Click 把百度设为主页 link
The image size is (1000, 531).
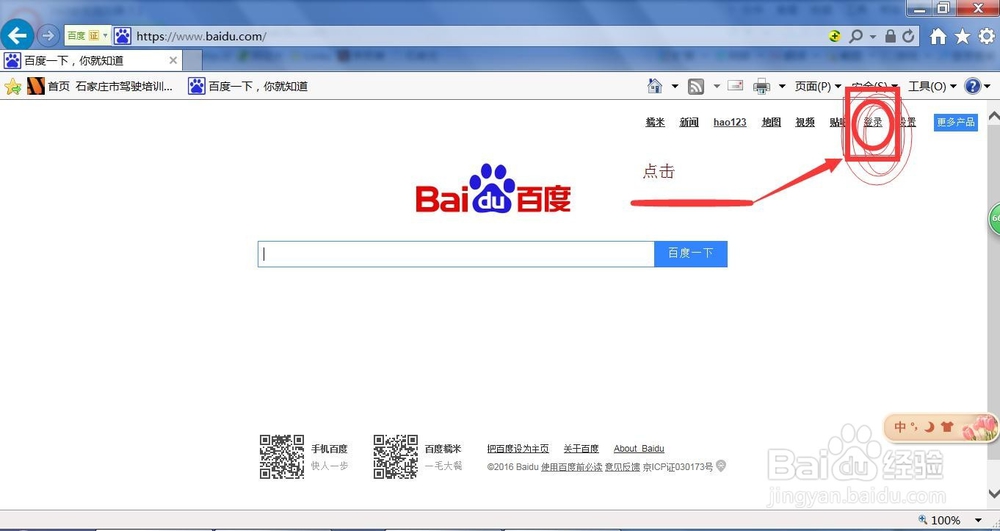[x=518, y=449]
